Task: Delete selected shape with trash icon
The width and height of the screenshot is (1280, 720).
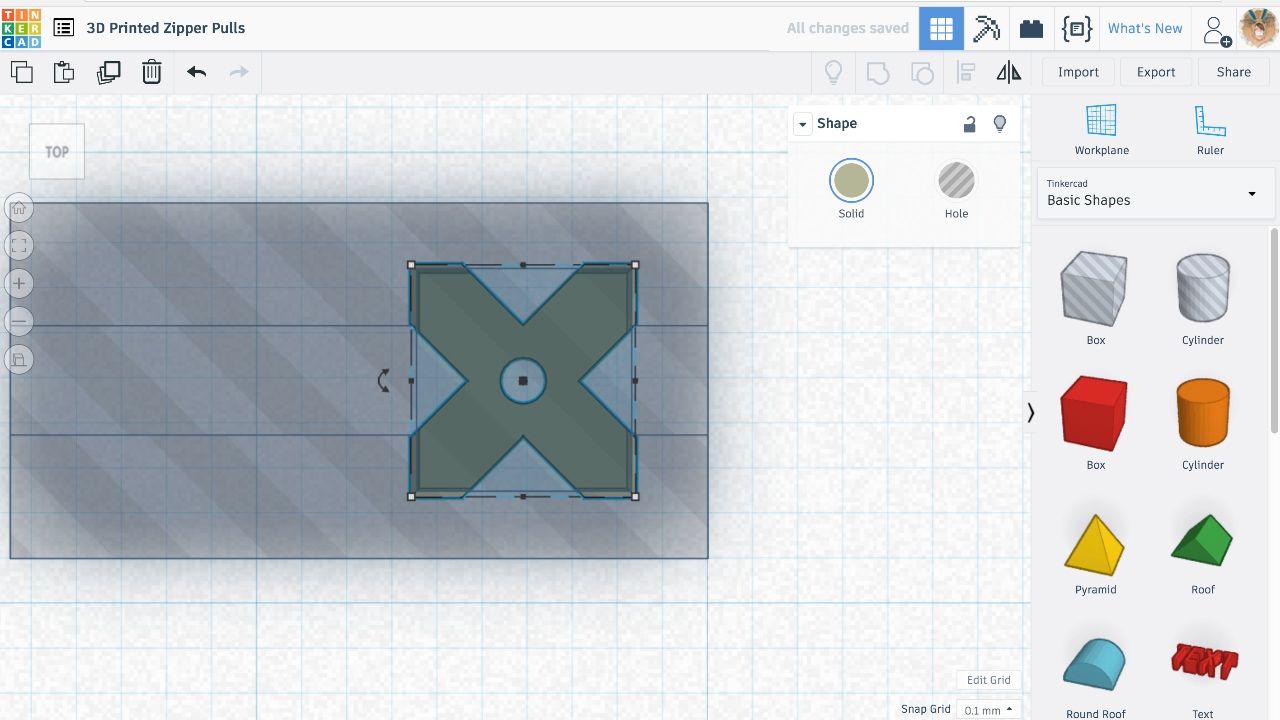Action: click(151, 72)
